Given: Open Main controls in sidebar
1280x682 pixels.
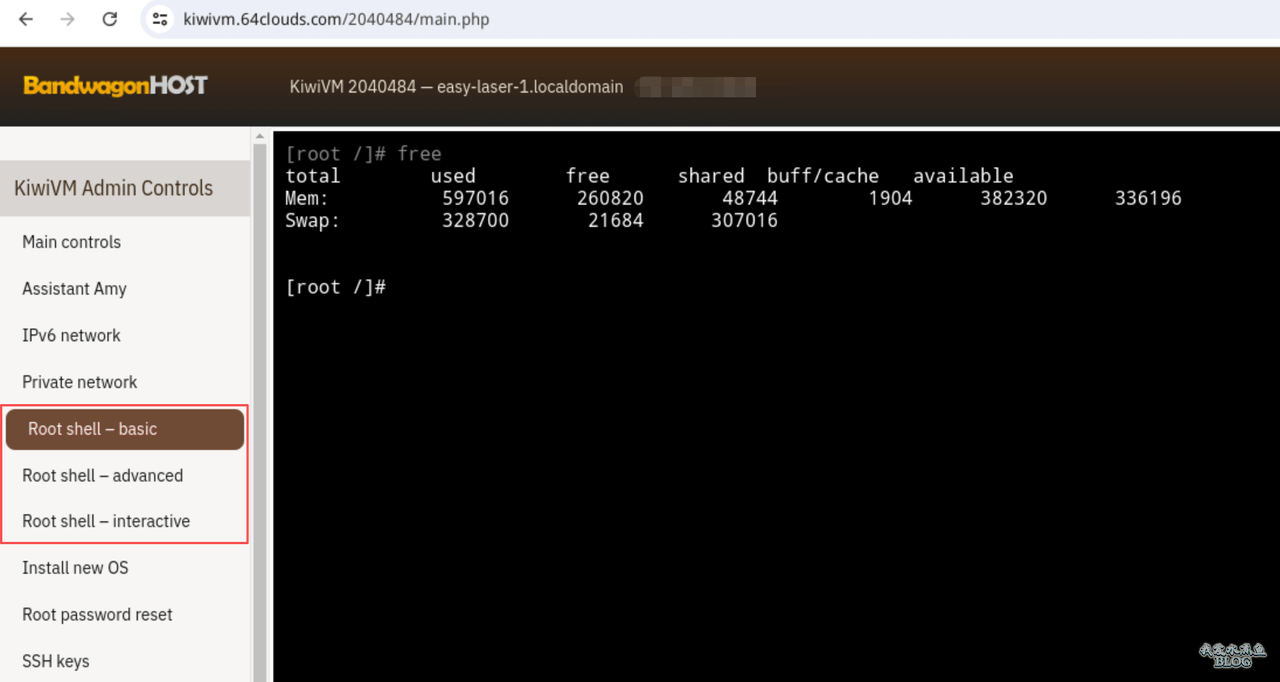Looking at the screenshot, I should point(71,242).
